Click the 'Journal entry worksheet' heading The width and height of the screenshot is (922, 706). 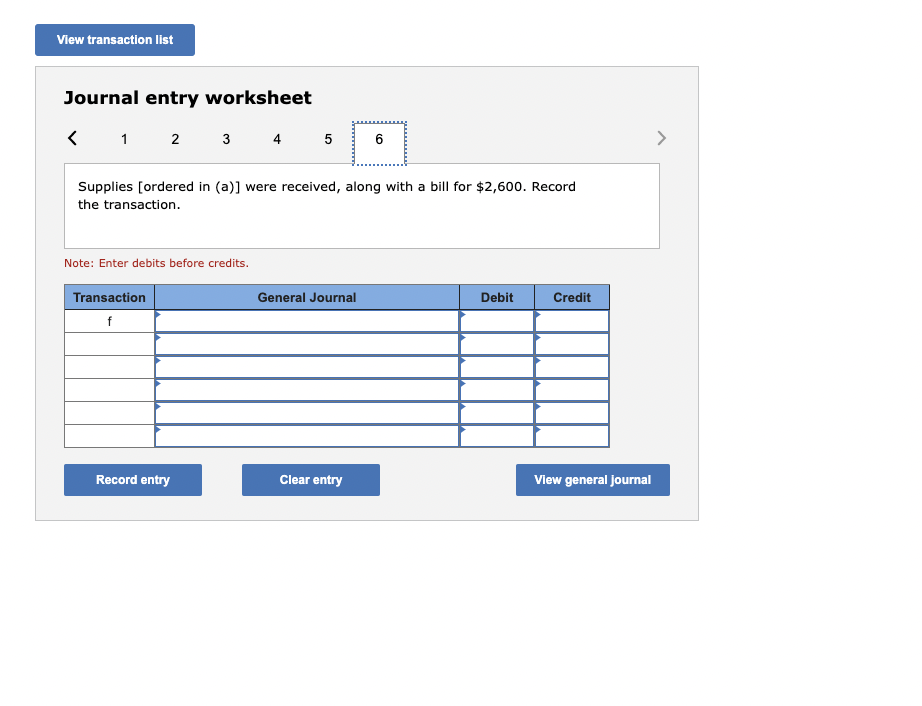(188, 98)
